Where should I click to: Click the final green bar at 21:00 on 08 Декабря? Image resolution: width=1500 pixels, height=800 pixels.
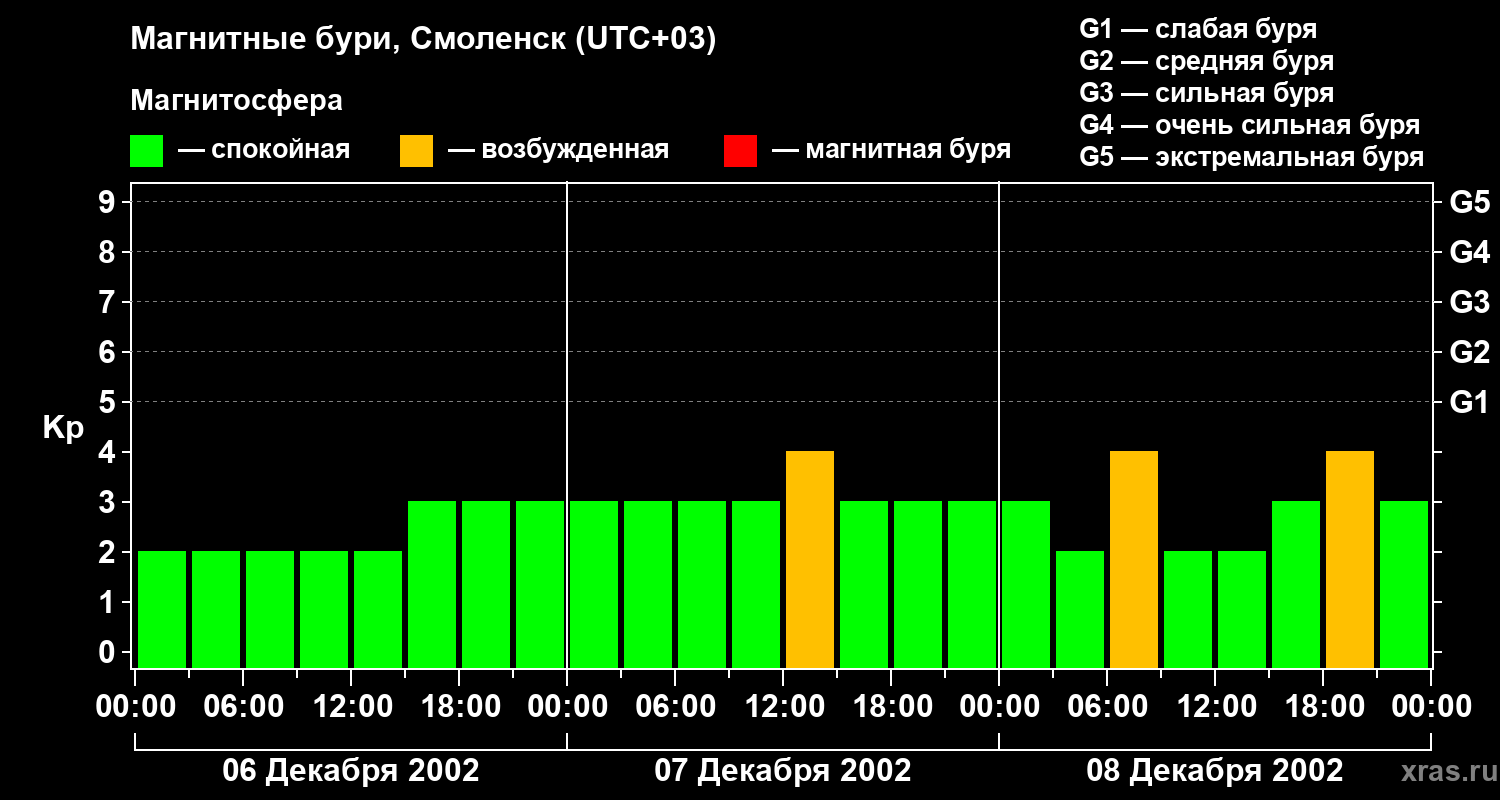1404,585
